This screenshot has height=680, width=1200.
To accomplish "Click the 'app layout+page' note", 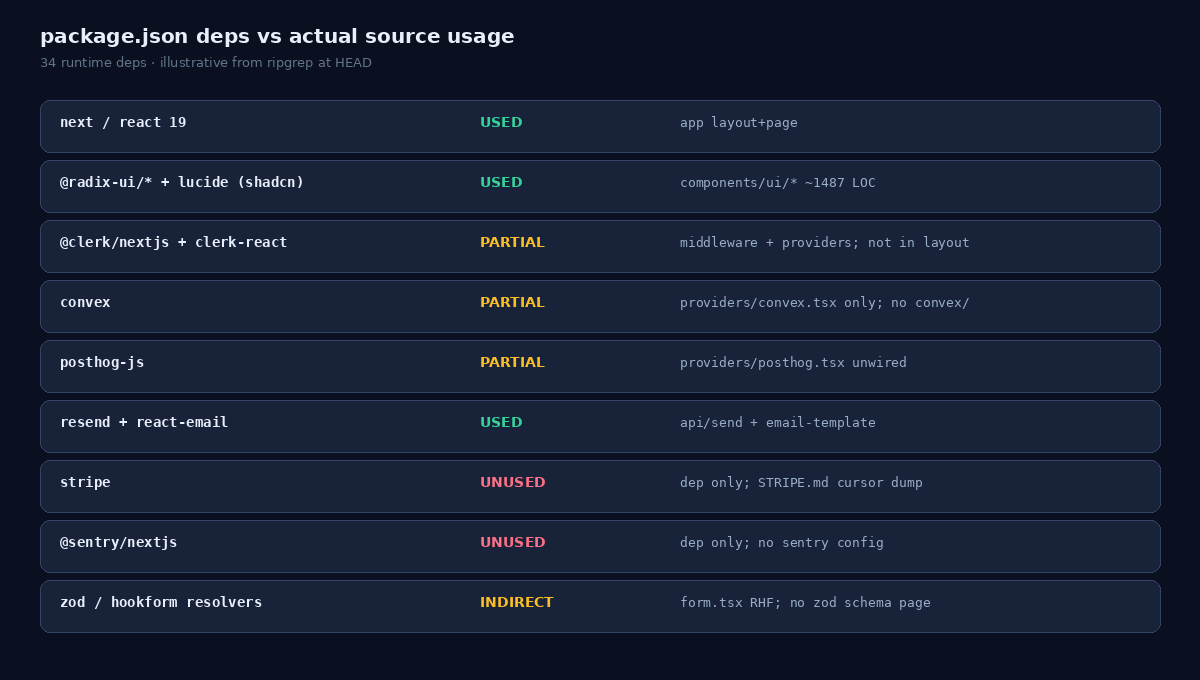I will [739, 123].
